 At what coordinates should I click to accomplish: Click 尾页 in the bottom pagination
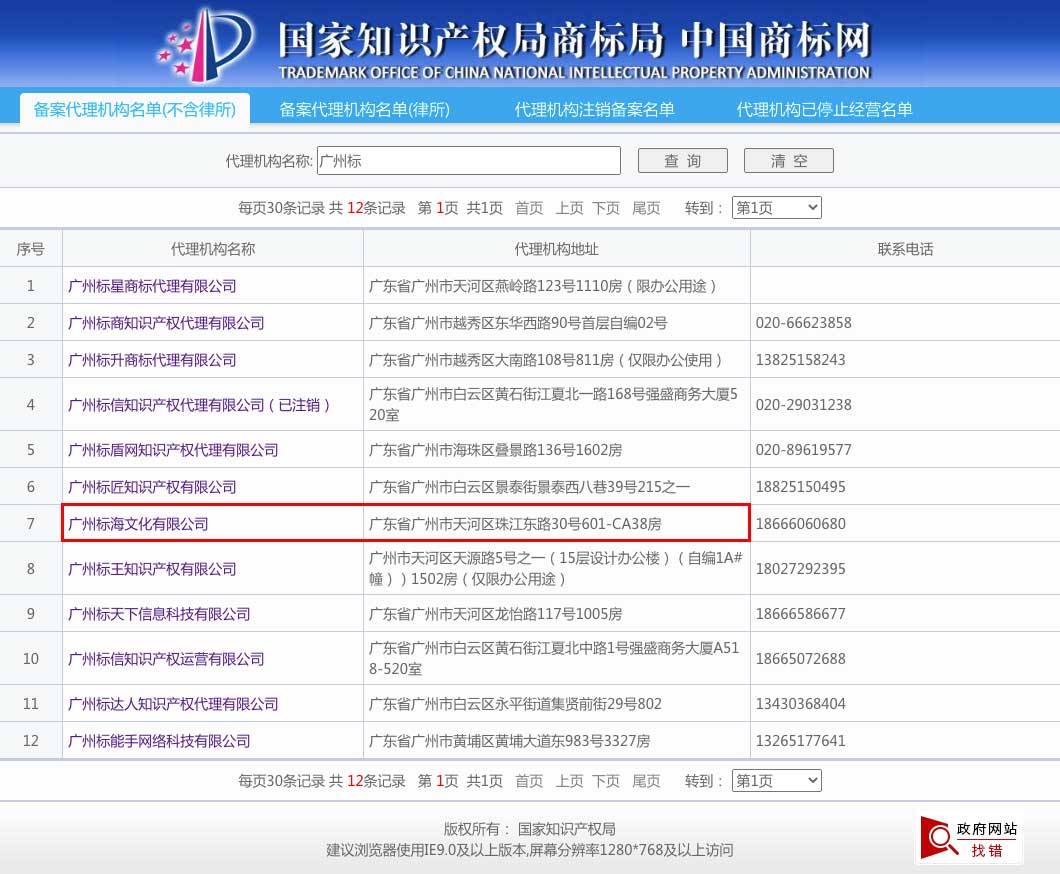pyautogui.click(x=646, y=781)
